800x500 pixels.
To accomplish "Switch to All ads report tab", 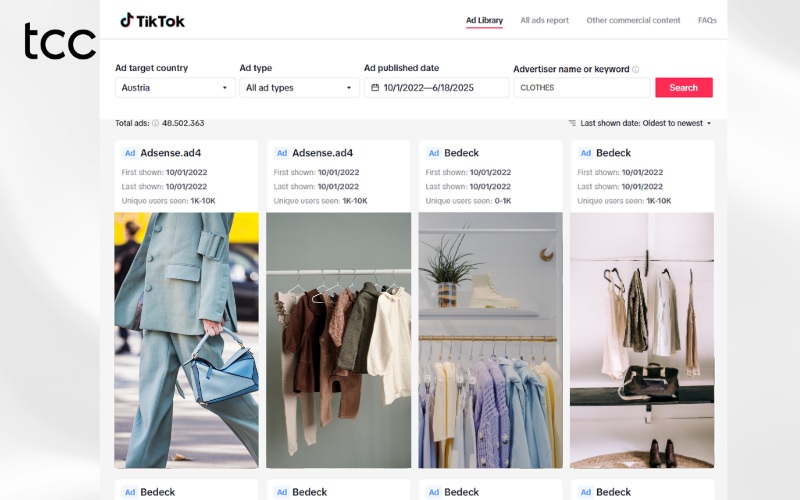I will (544, 20).
